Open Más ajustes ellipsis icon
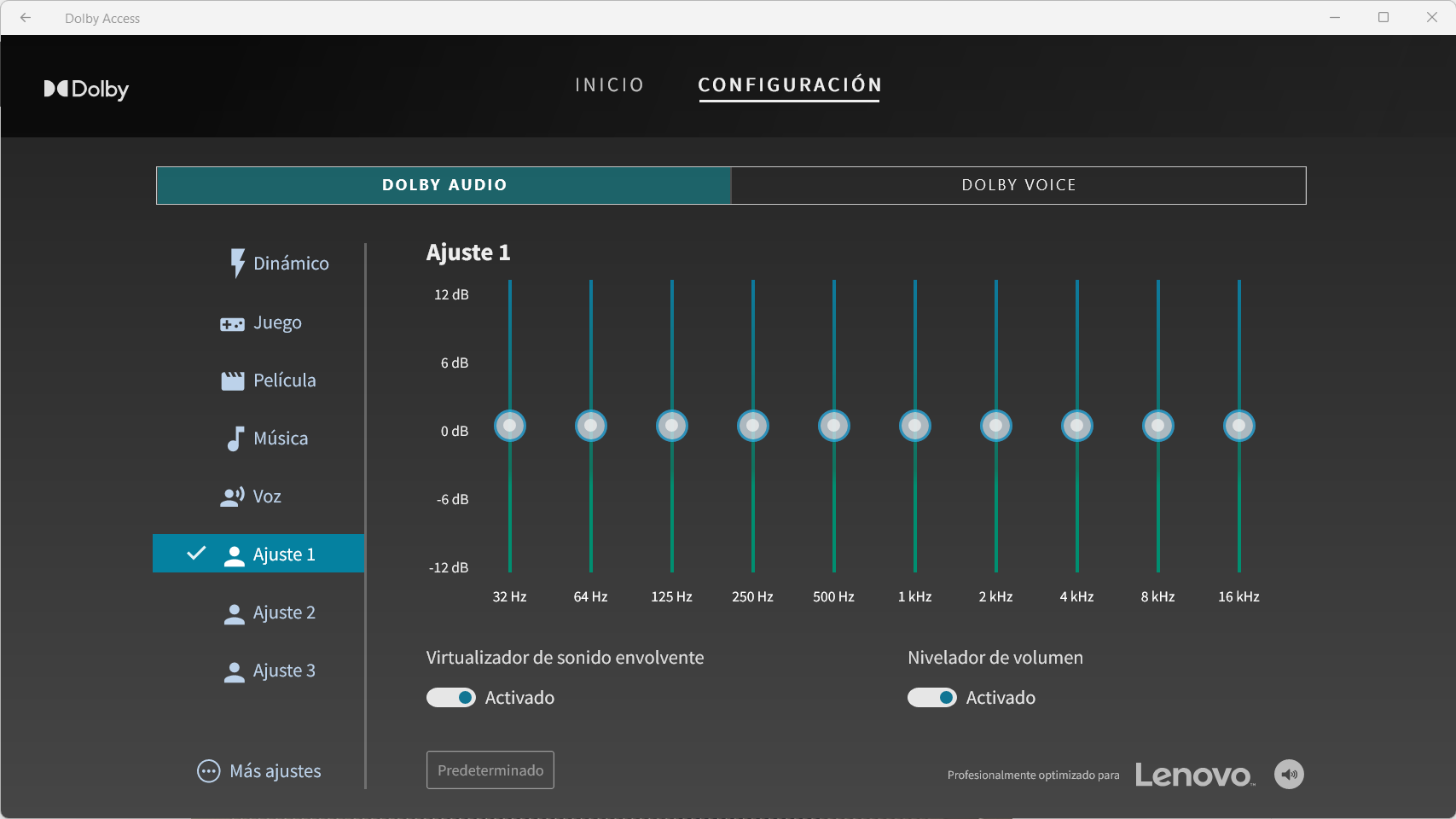 pyautogui.click(x=208, y=771)
